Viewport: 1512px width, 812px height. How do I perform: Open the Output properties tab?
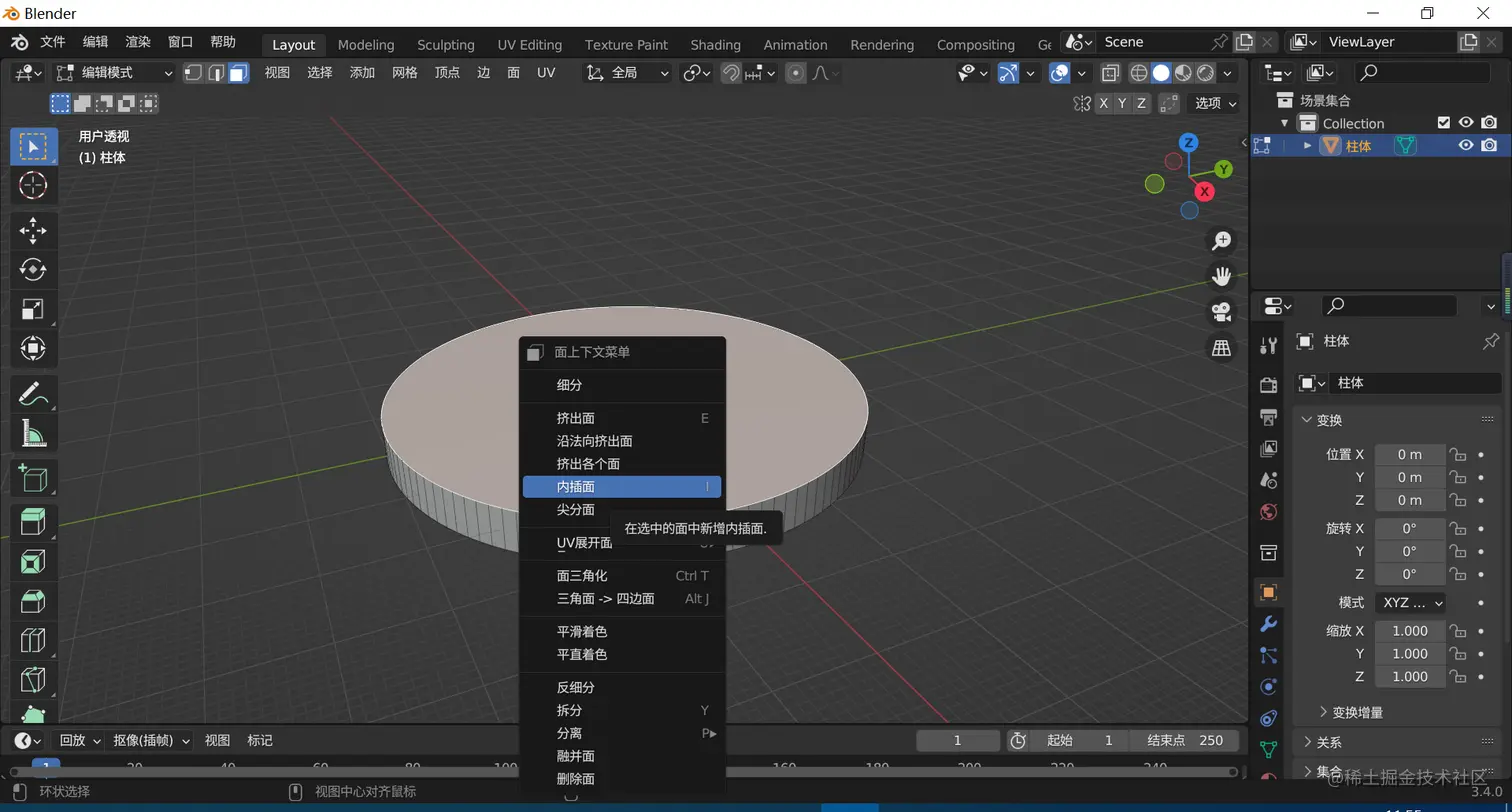coord(1268,417)
